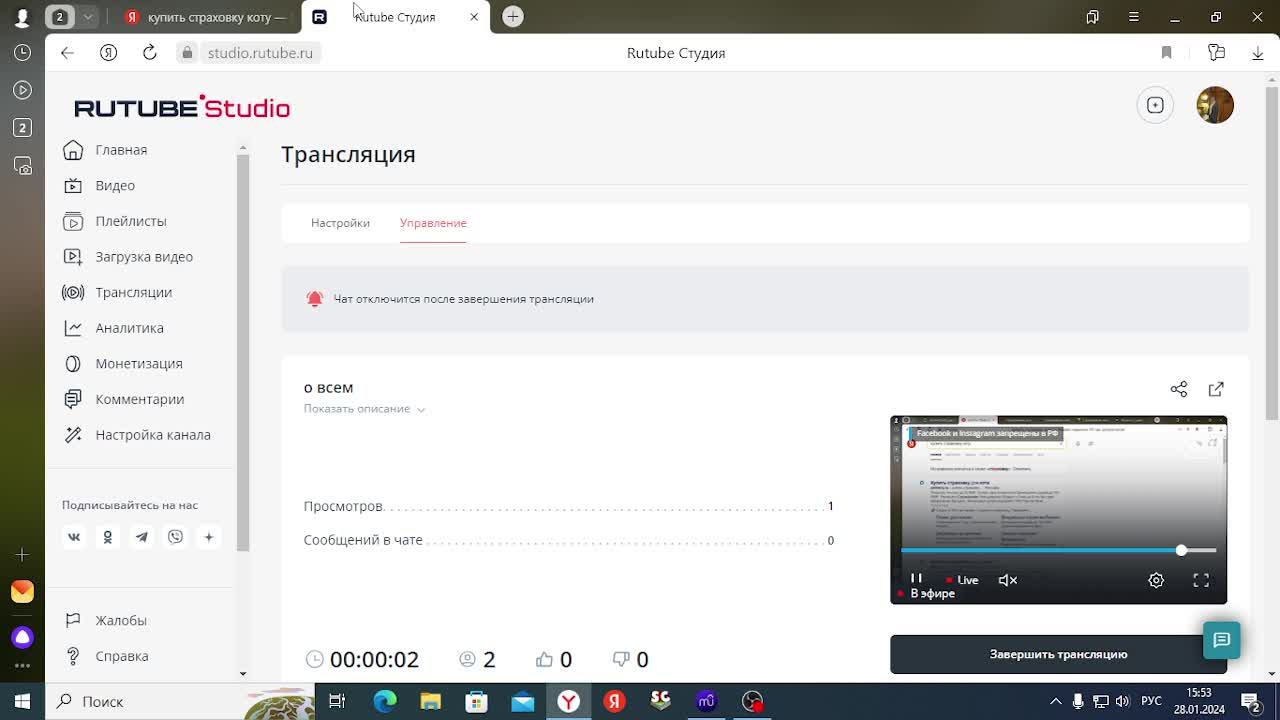Click the Viber social icon
The image size is (1280, 720).
click(x=175, y=537)
